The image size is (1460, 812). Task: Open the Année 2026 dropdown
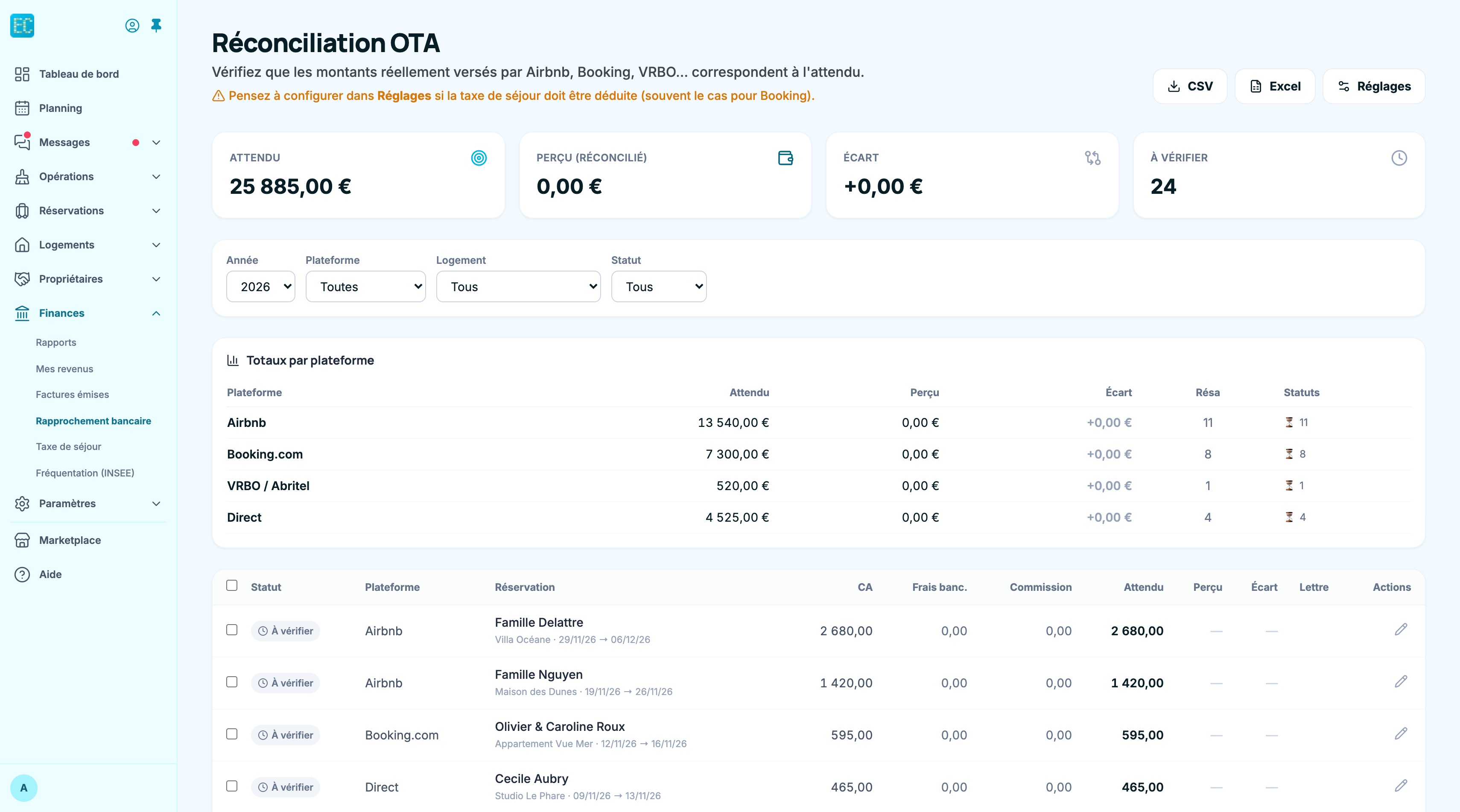(261, 287)
